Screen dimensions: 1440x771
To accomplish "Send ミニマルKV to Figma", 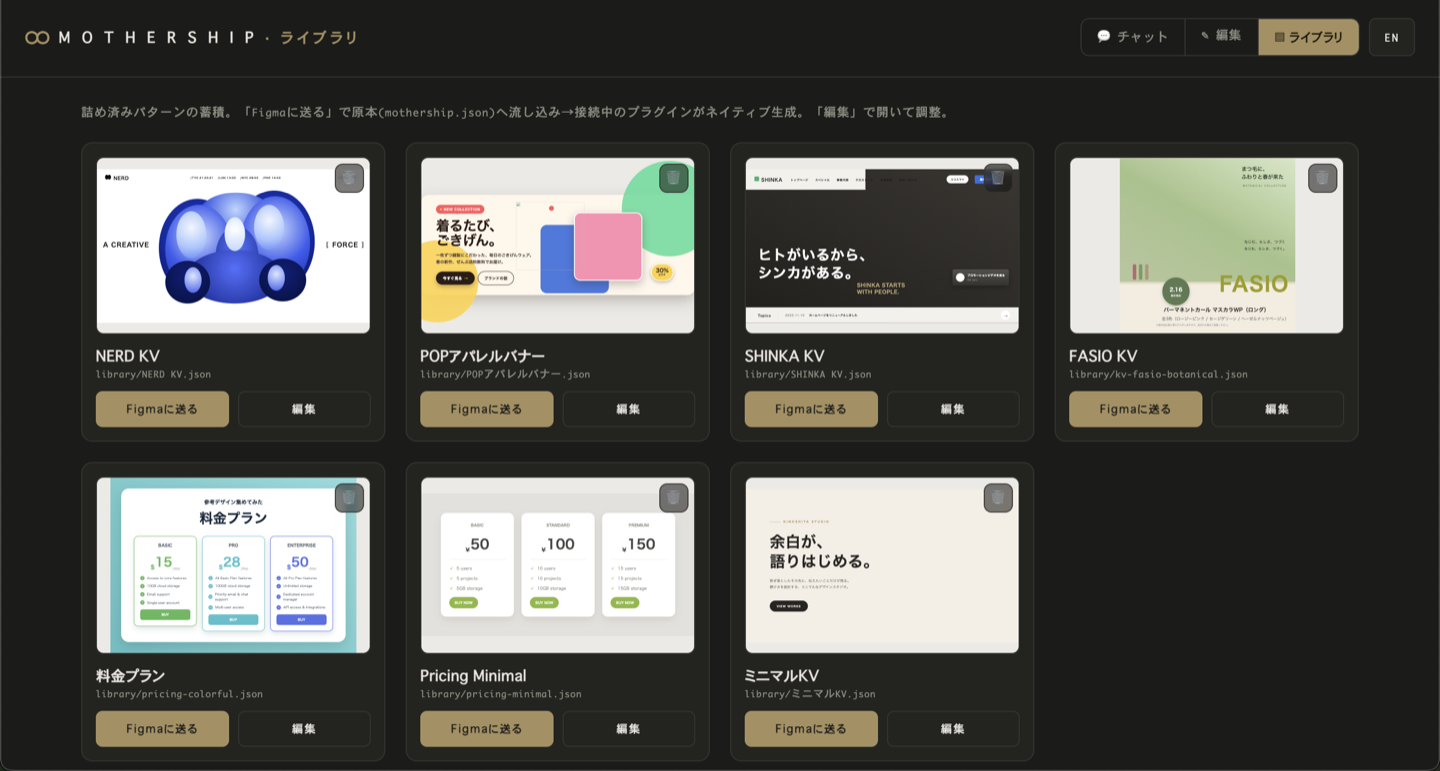I will point(811,729).
